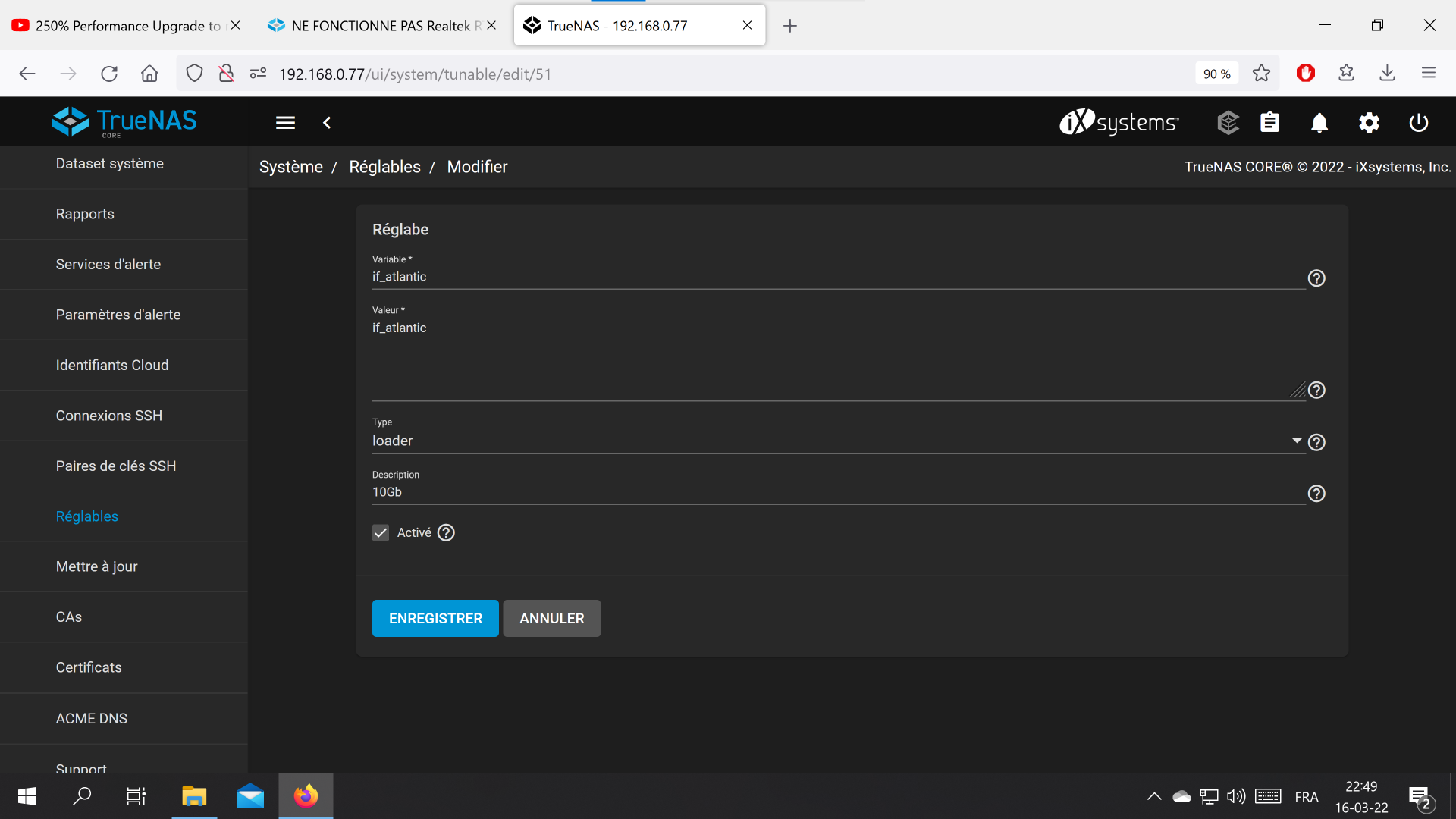Open Identifiants Cloud in sidebar
This screenshot has width=1456, height=819.
point(124,366)
